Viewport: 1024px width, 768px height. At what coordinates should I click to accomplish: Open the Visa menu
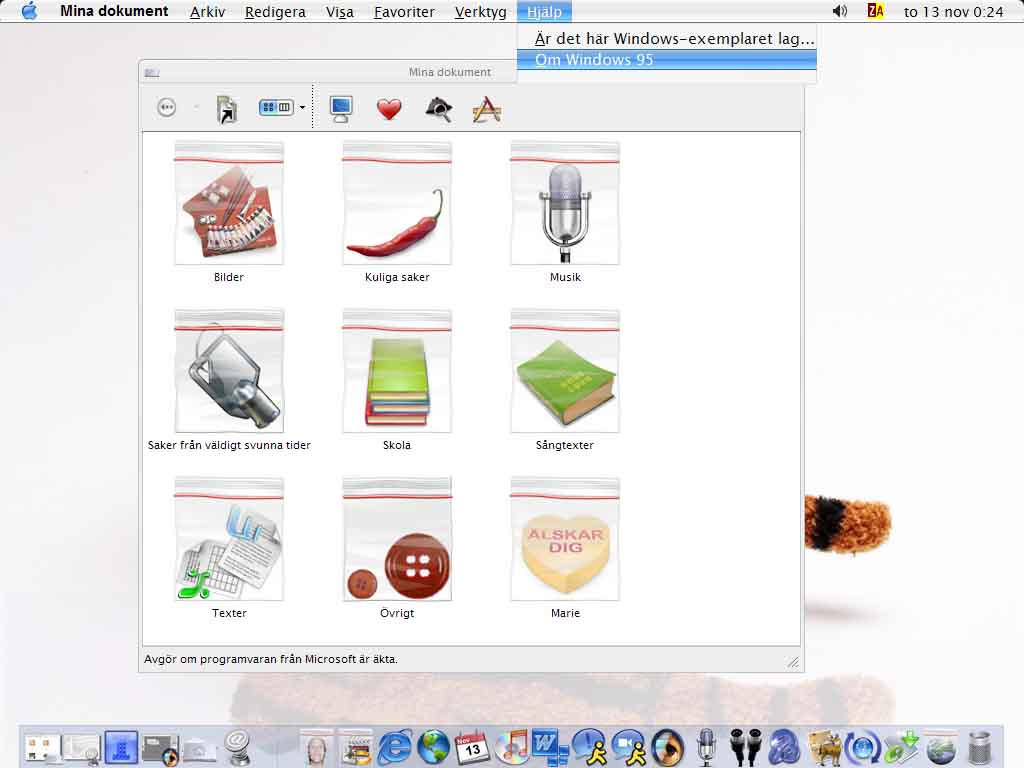[340, 12]
